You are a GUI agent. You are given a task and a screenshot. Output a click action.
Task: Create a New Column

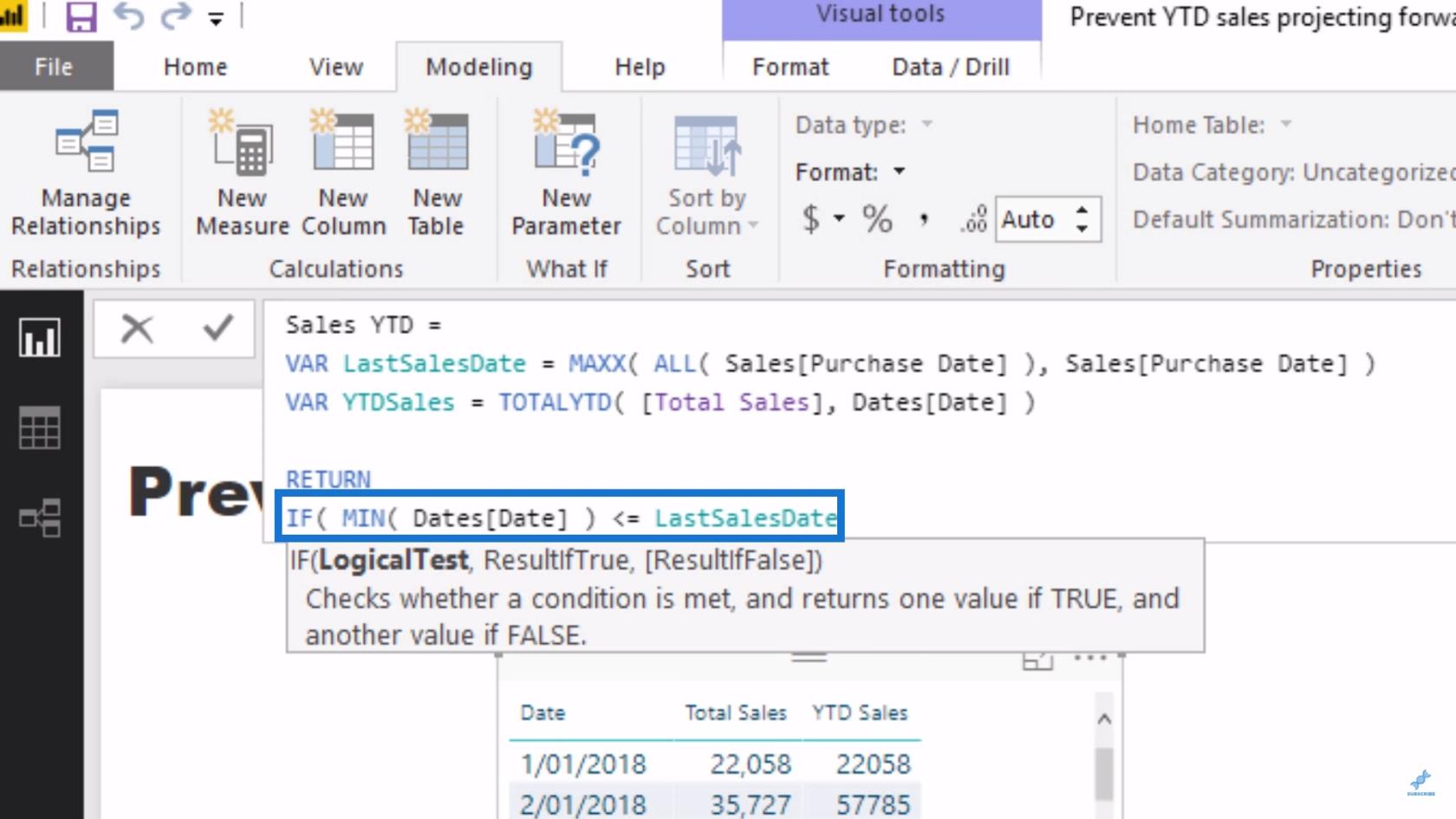[x=344, y=173]
